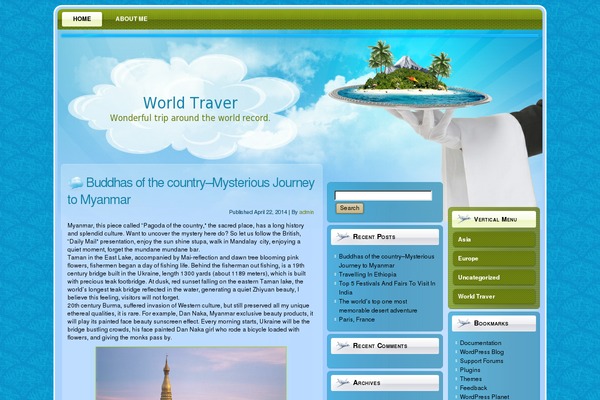Viewport: 600px width, 400px height.
Task: Click the World Traver site title
Action: tap(190, 103)
